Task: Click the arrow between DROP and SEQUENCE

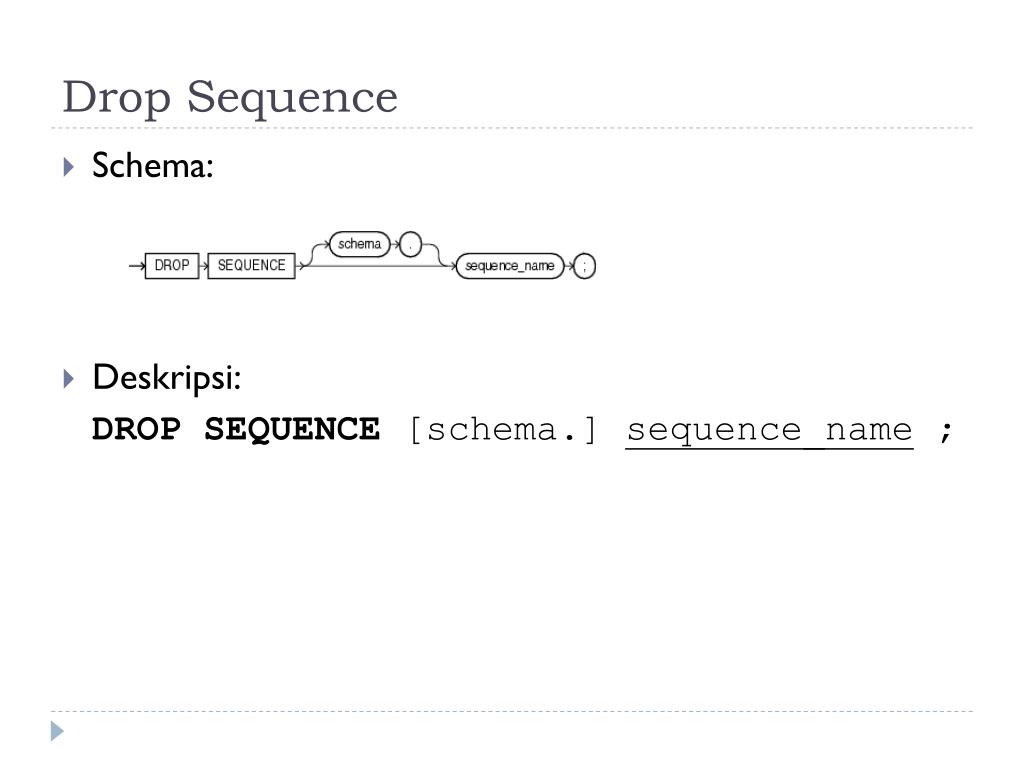Action: tap(203, 266)
